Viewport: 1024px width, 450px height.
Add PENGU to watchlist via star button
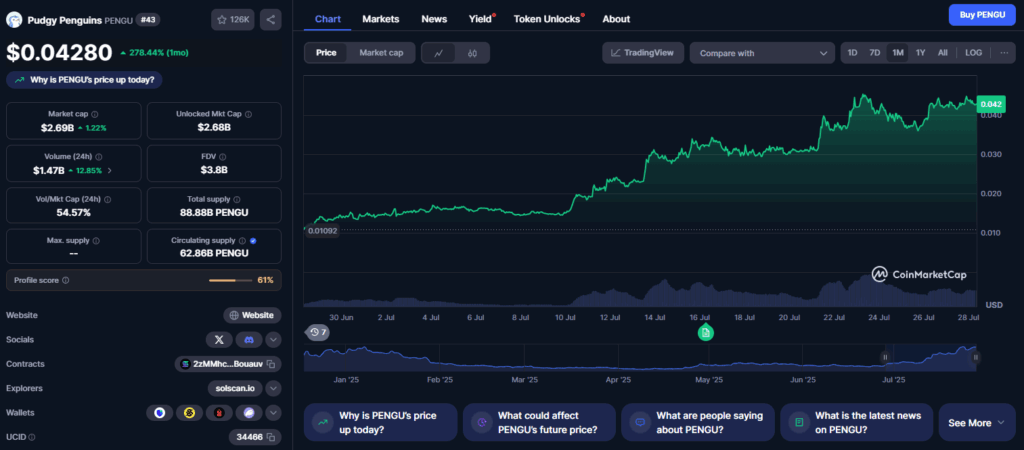coord(232,20)
